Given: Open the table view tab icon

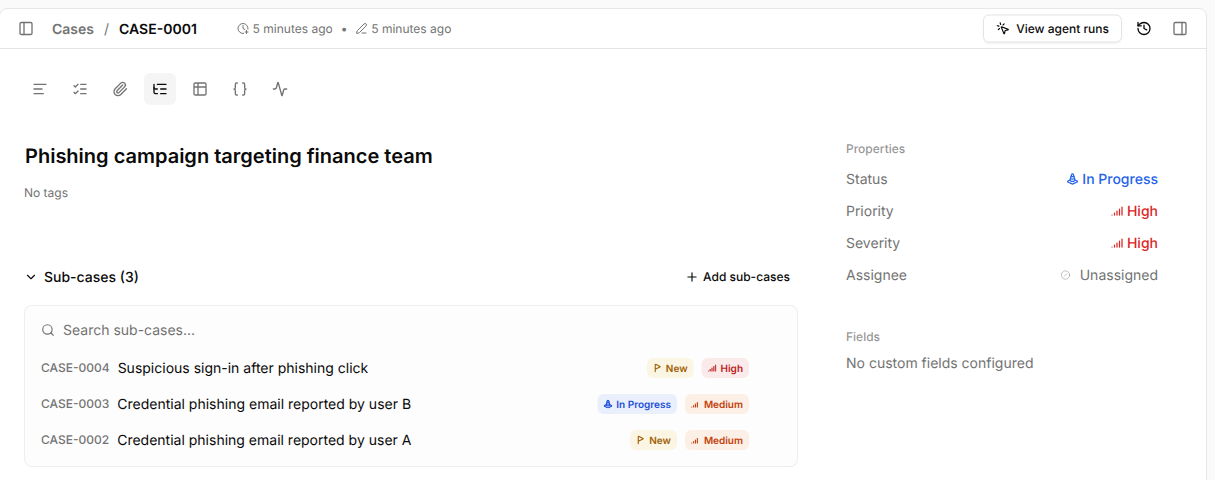Looking at the screenshot, I should click(200, 89).
